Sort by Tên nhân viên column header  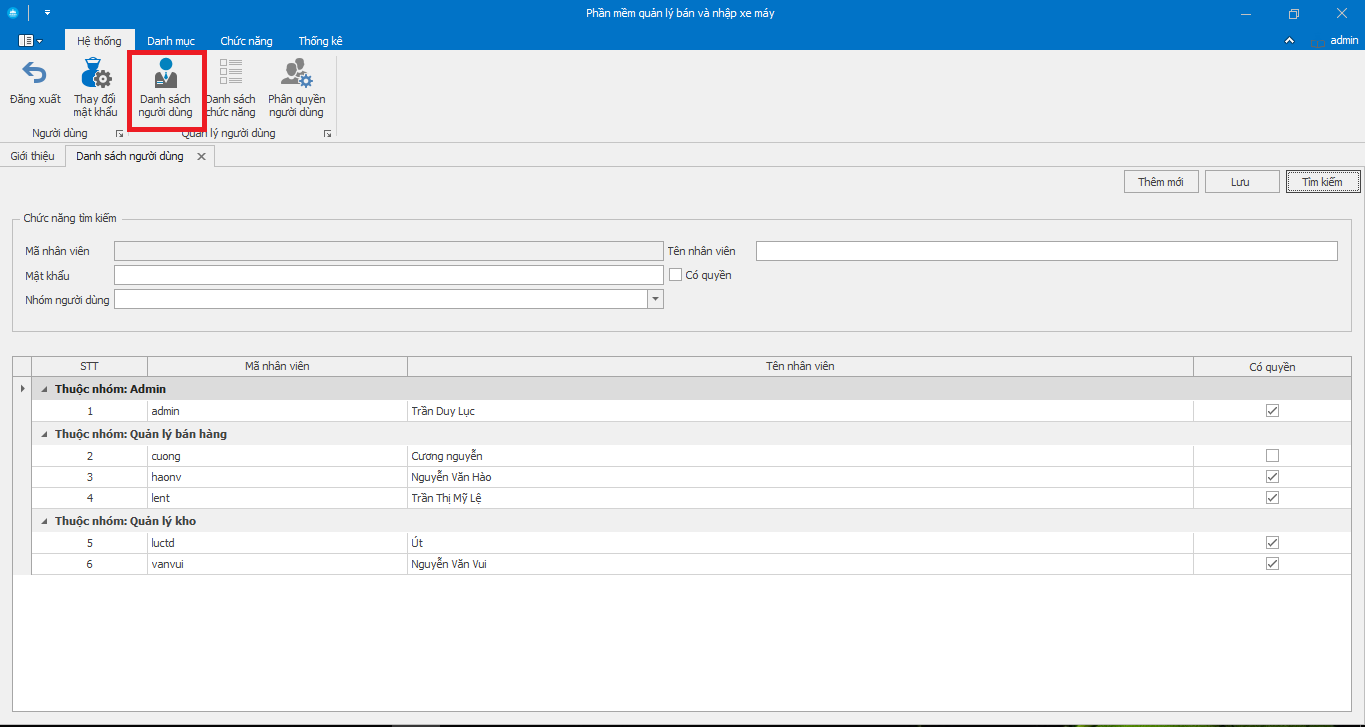click(800, 366)
